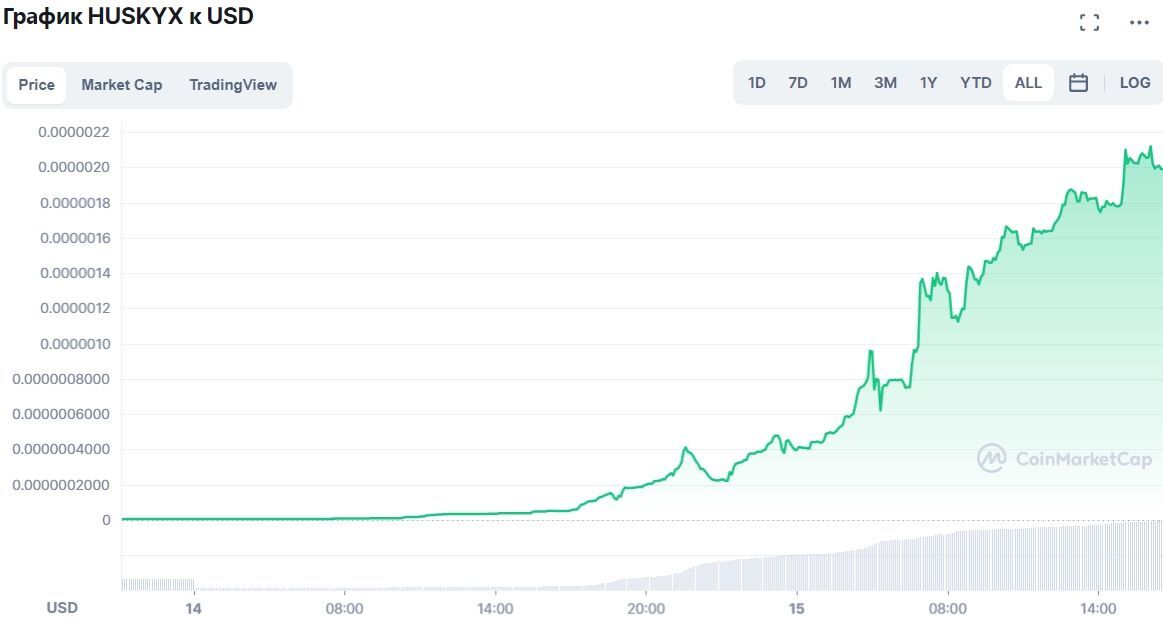
Task: Switch to the 1M range
Action: point(840,83)
